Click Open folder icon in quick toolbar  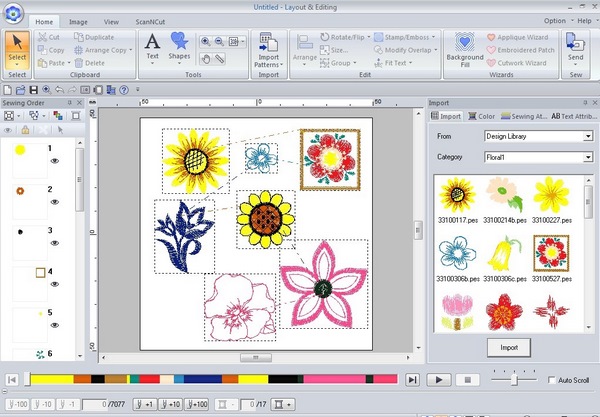tap(21, 90)
